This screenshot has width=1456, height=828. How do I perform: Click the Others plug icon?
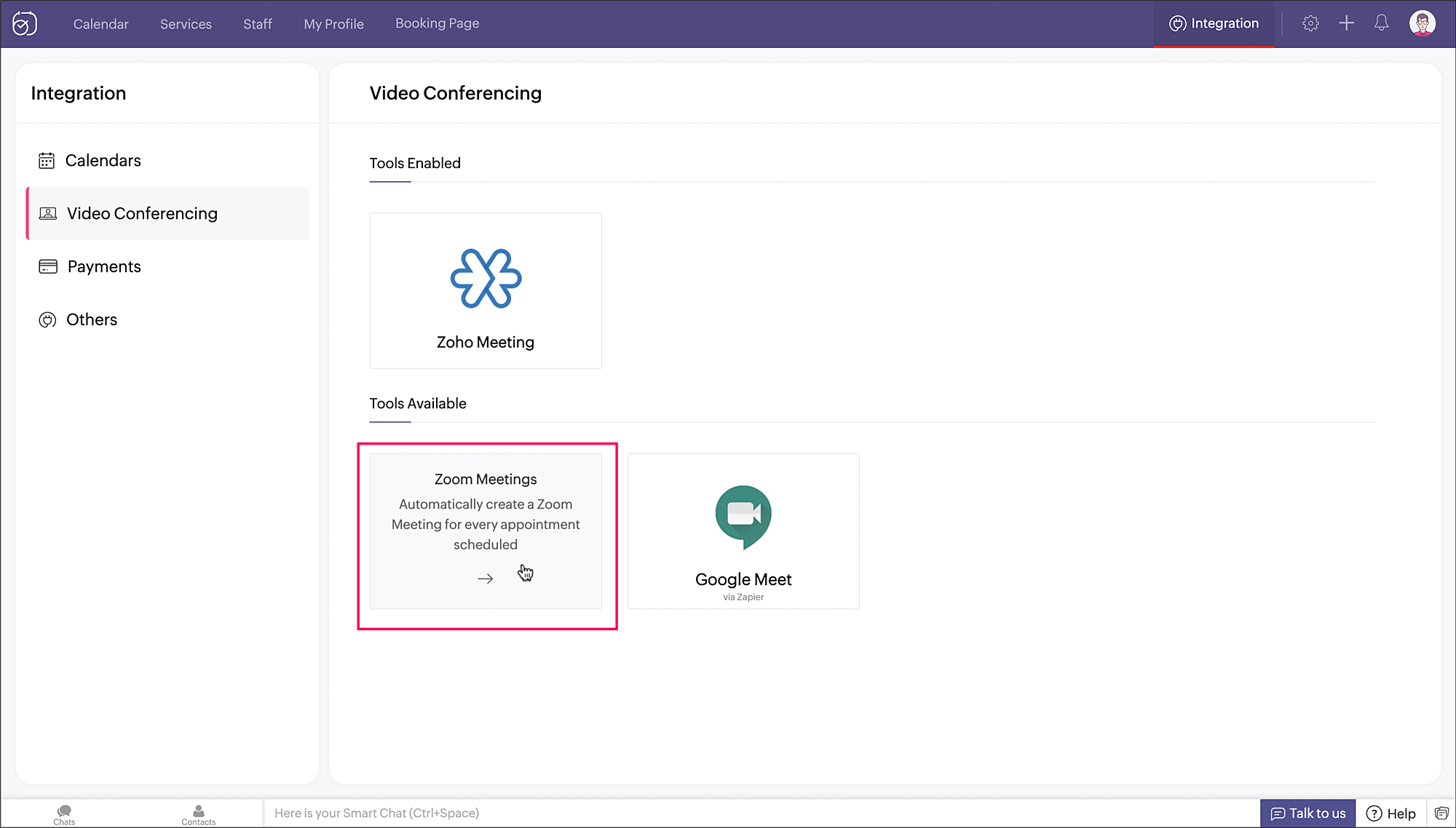47,320
